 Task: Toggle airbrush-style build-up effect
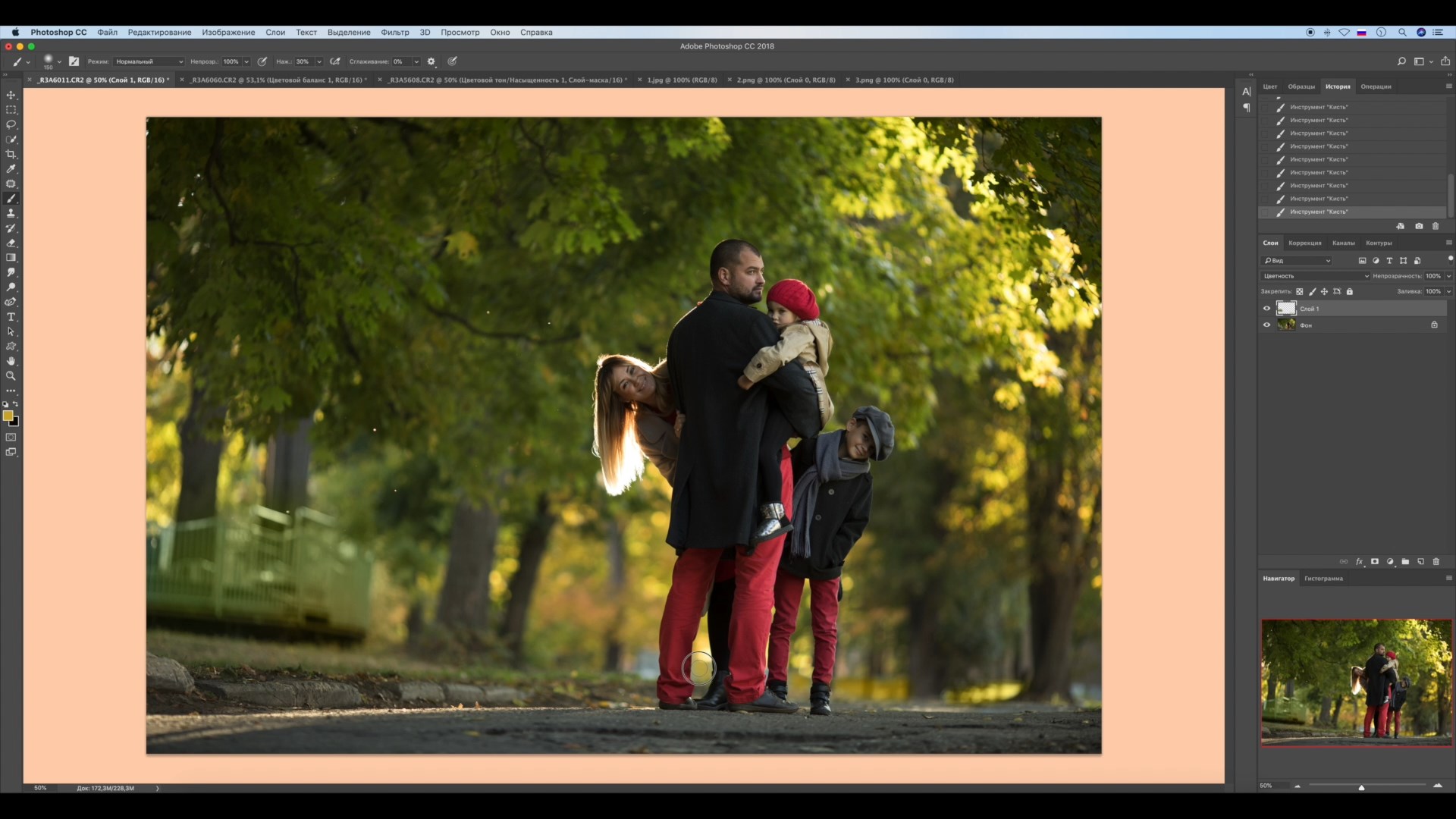click(x=334, y=61)
